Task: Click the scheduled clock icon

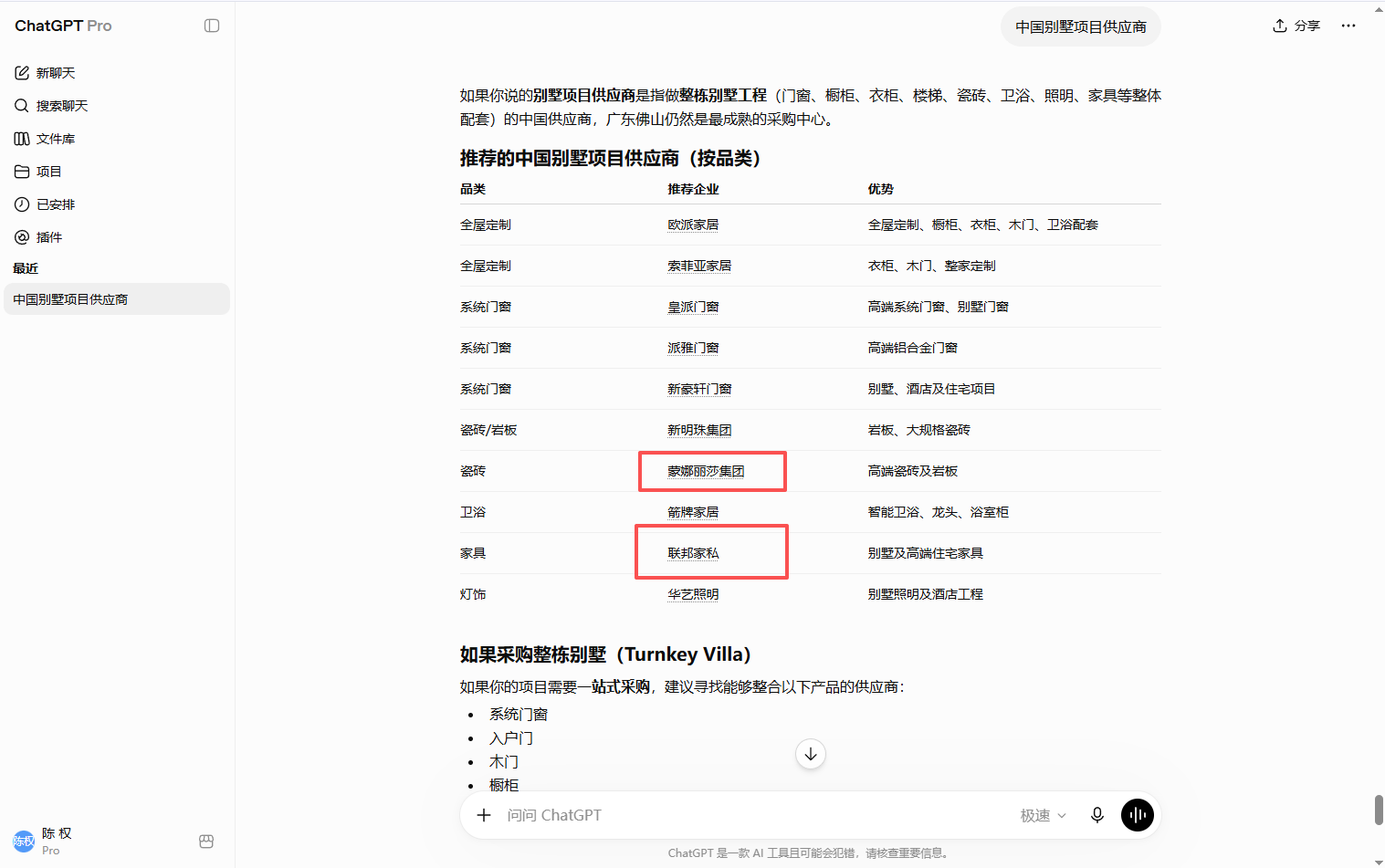Action: [x=22, y=204]
